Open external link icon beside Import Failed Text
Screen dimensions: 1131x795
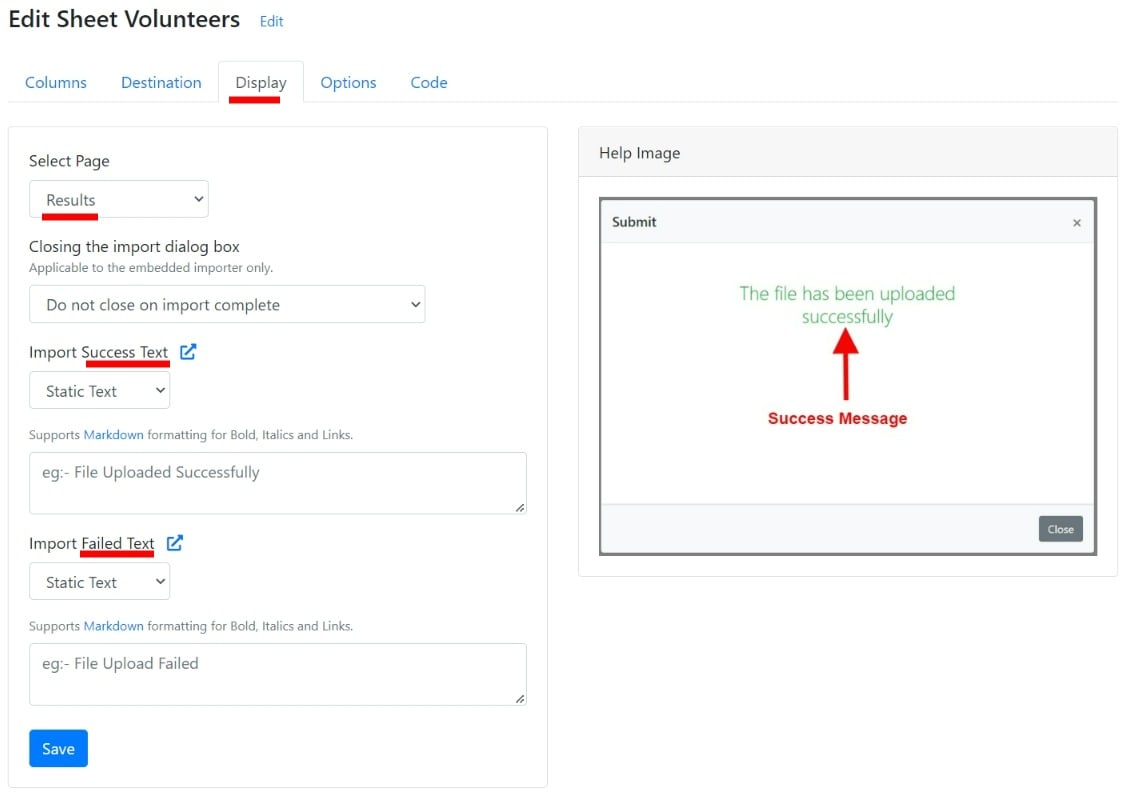[x=175, y=543]
